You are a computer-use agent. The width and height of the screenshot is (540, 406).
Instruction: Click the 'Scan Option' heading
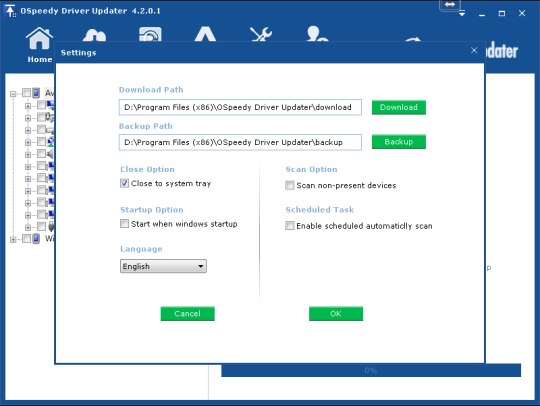coord(311,169)
